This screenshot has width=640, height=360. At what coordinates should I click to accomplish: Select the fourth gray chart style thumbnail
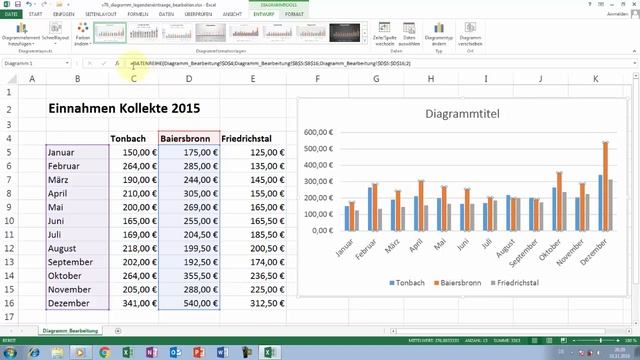pyautogui.click(x=211, y=33)
